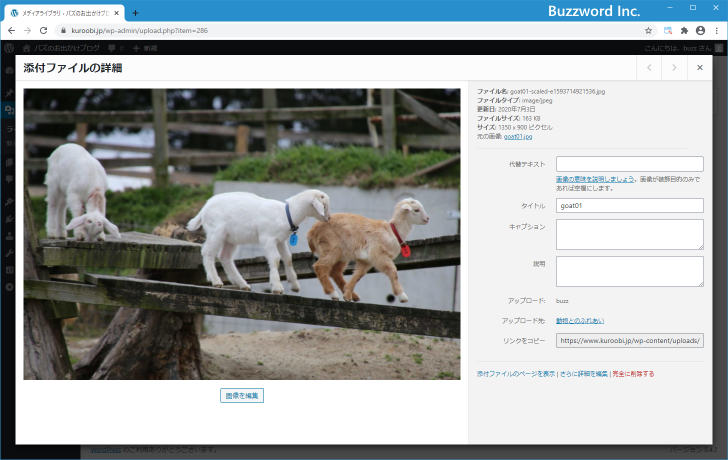This screenshot has height=460, width=728.
Task: Click in the 代替テキスト input field
Action: 629,164
